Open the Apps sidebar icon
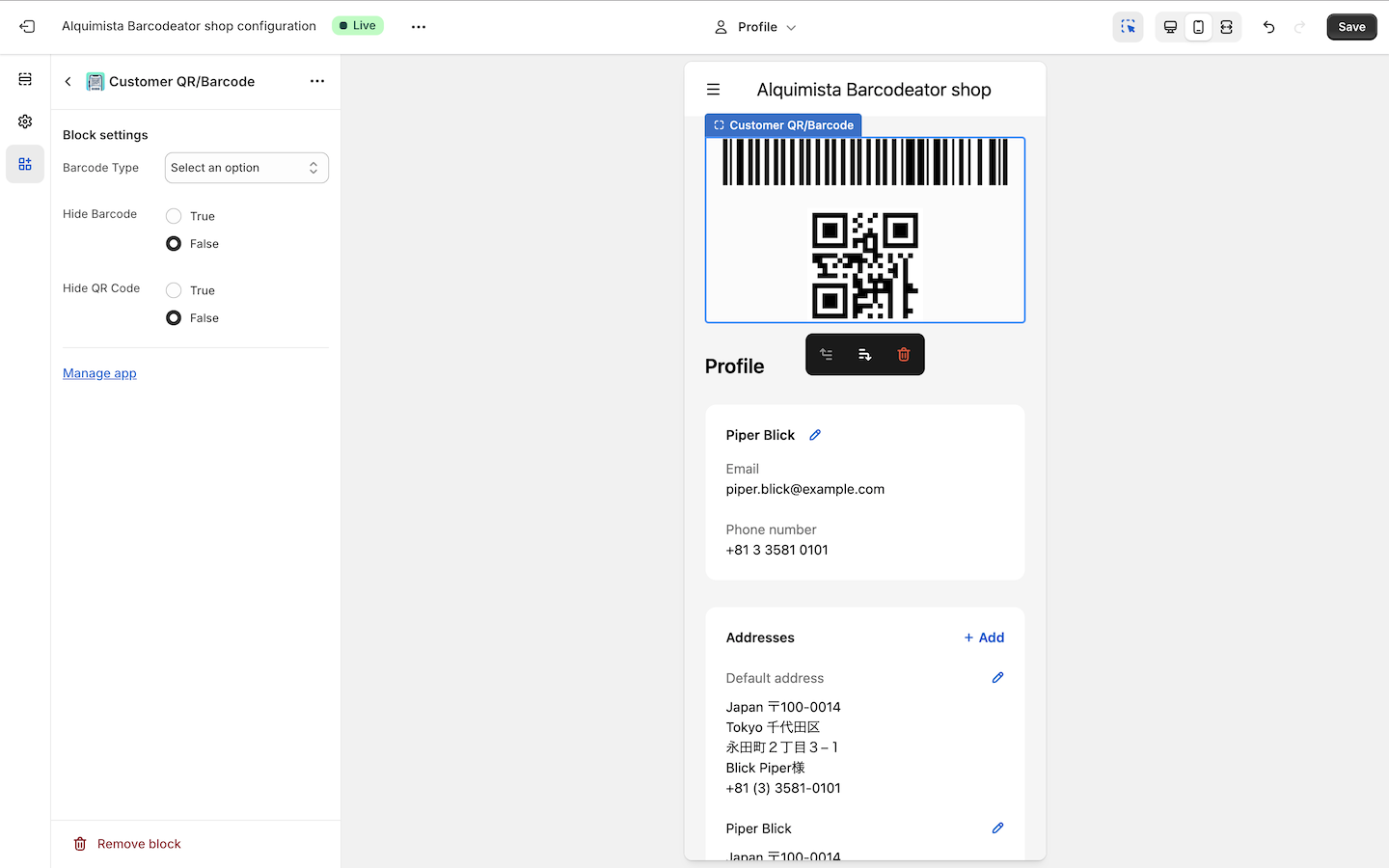 coord(25,164)
